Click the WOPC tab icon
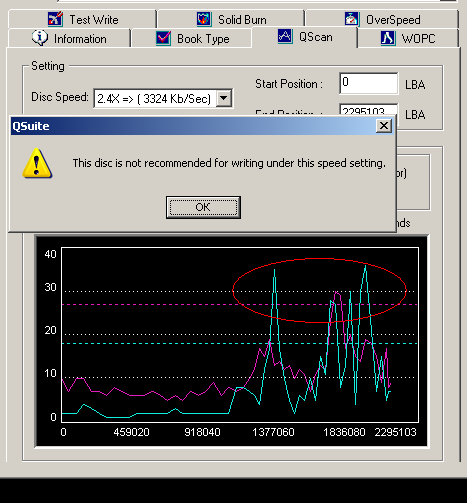The image size is (467, 503). (x=388, y=38)
